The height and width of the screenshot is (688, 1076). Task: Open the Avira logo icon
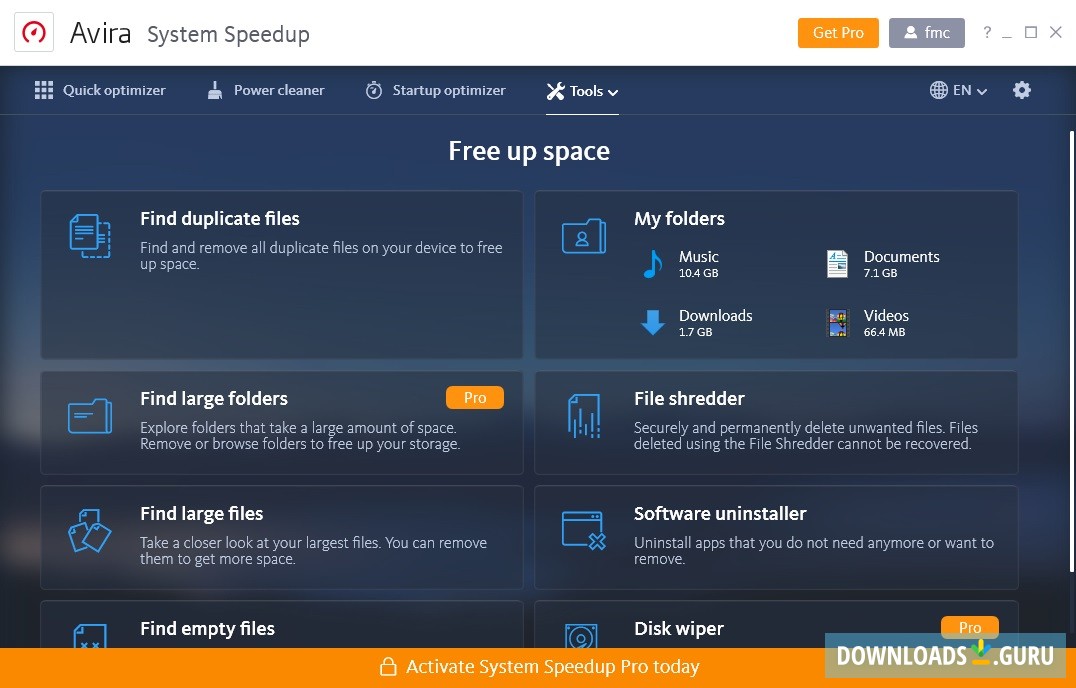[34, 31]
